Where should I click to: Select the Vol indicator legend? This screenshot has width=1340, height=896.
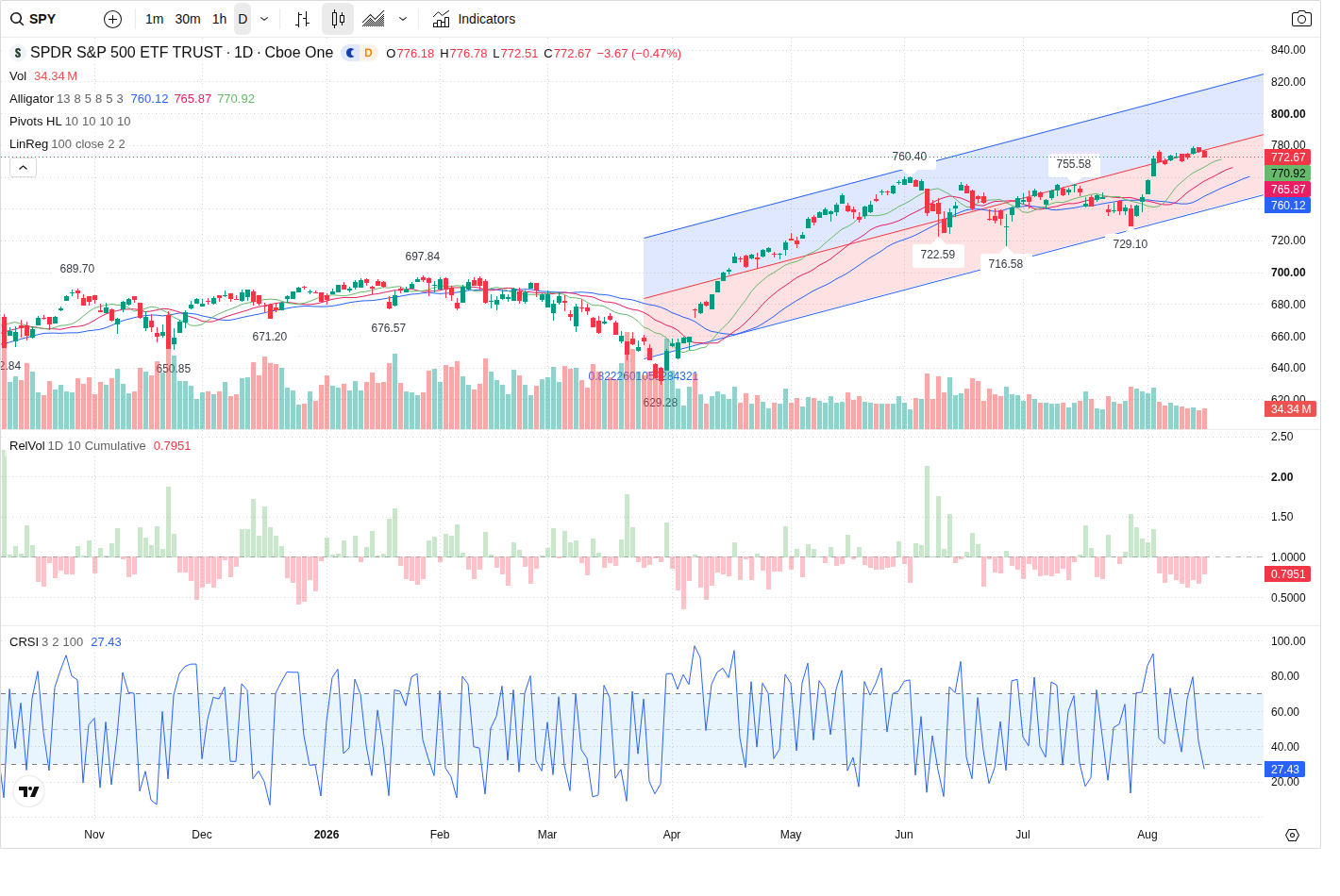[18, 76]
